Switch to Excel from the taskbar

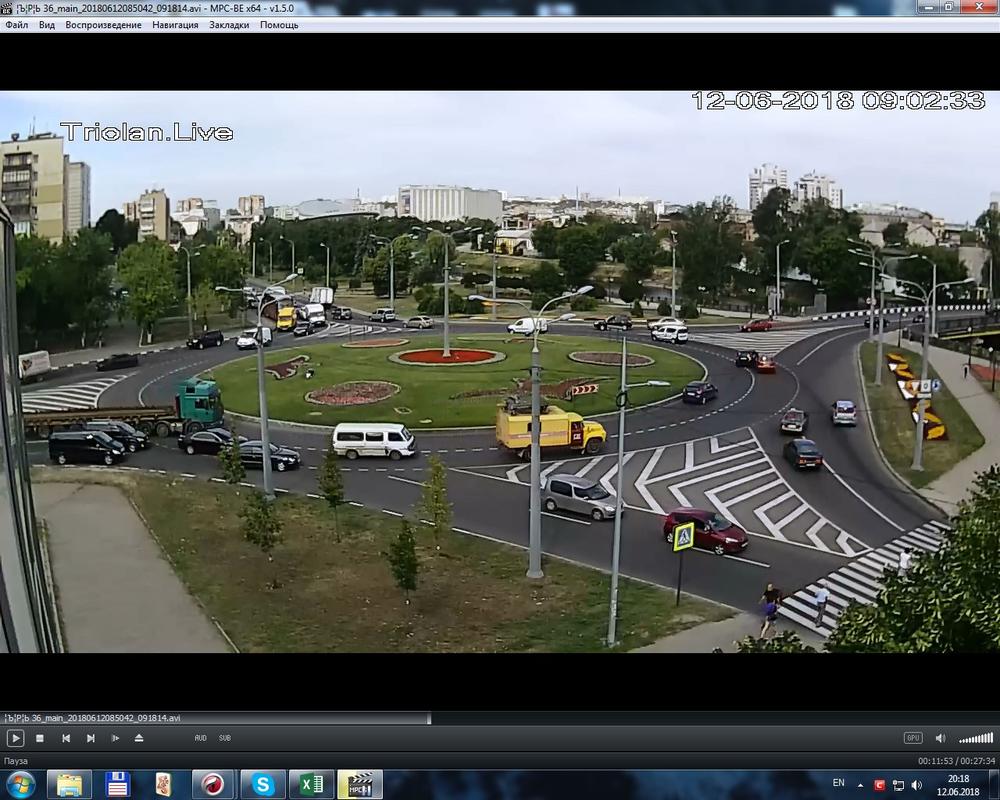pos(311,785)
